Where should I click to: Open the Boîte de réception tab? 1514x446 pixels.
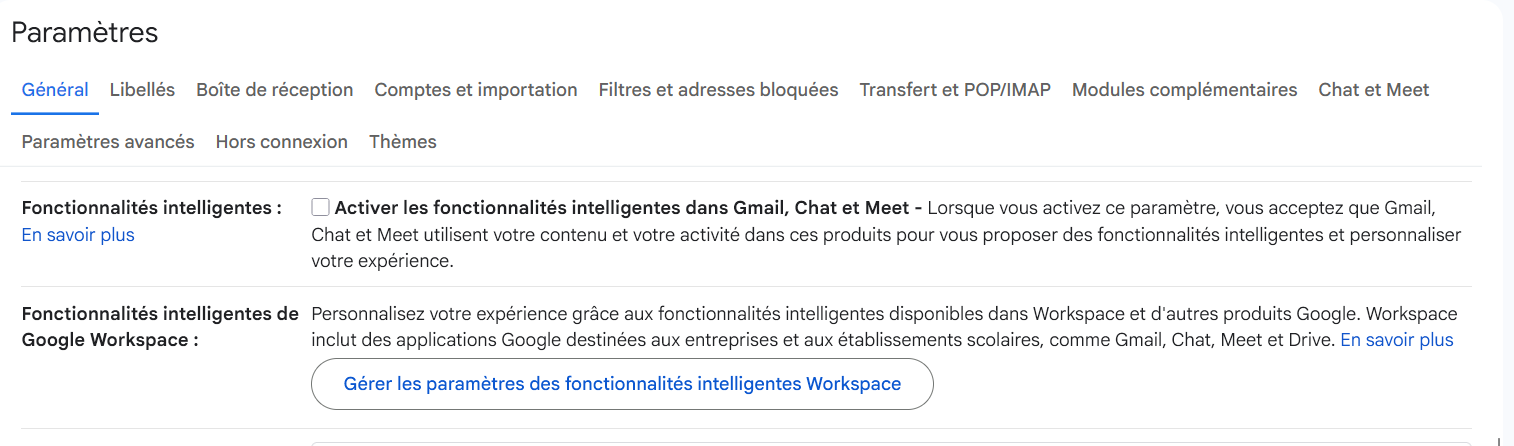click(274, 90)
